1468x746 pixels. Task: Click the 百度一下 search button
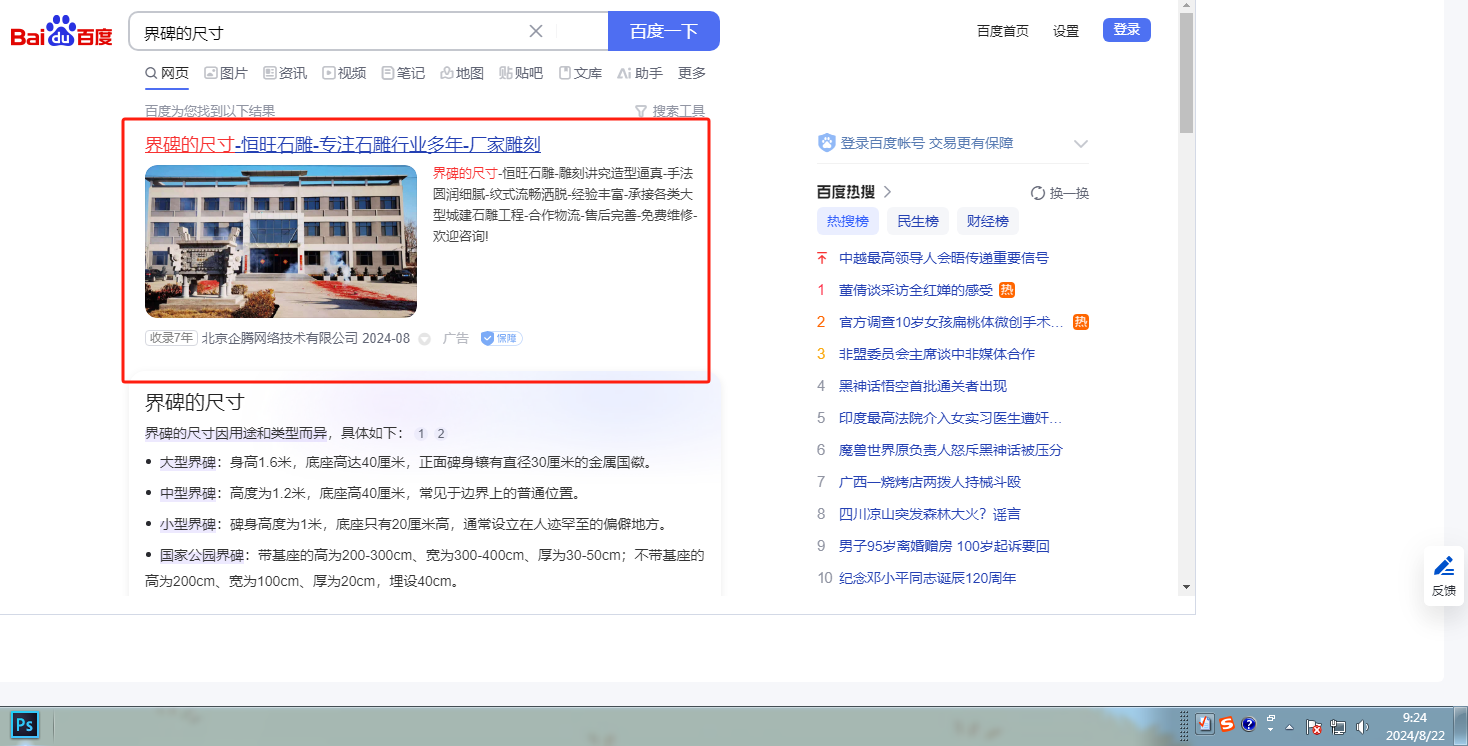tap(664, 31)
